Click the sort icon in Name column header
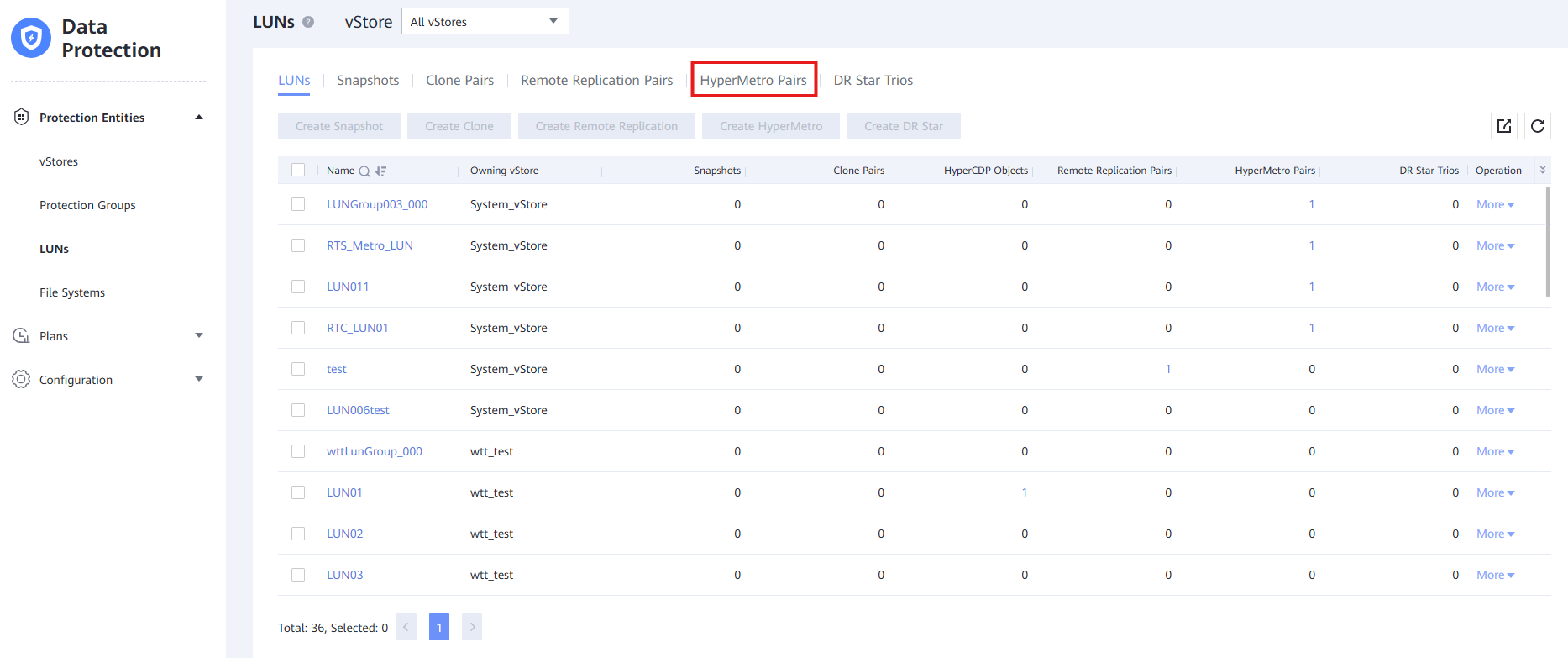Image resolution: width=1568 pixels, height=658 pixels. point(380,171)
